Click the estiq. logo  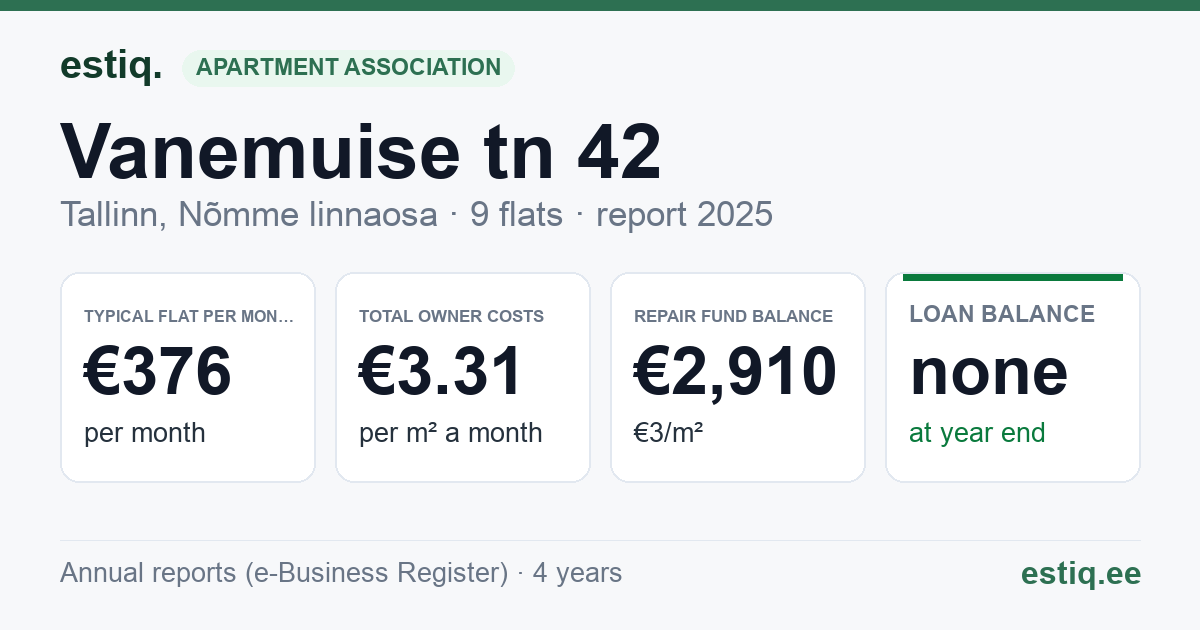click(x=111, y=66)
